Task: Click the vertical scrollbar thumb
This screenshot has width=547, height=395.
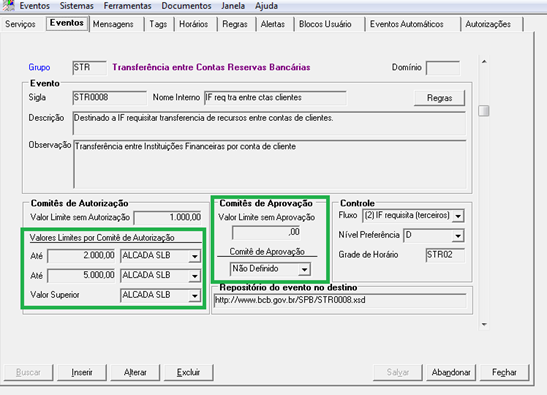Action: [484, 111]
